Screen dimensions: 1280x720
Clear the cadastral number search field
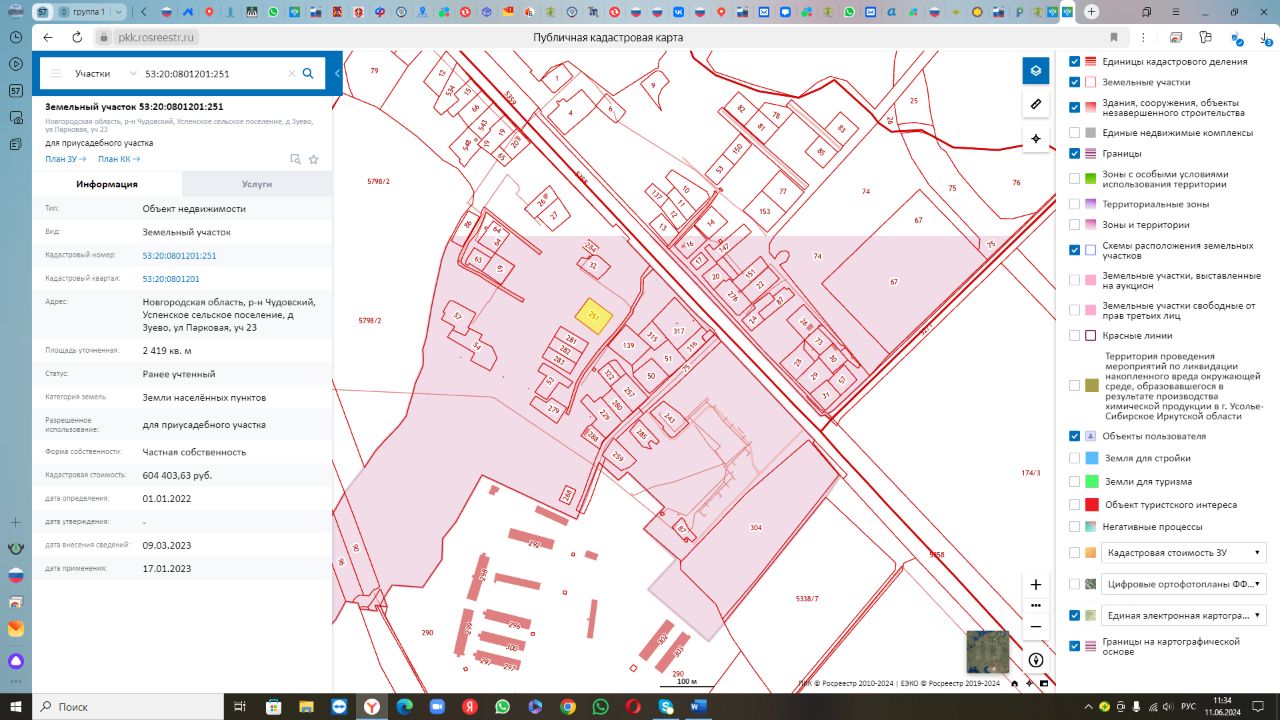pos(292,74)
